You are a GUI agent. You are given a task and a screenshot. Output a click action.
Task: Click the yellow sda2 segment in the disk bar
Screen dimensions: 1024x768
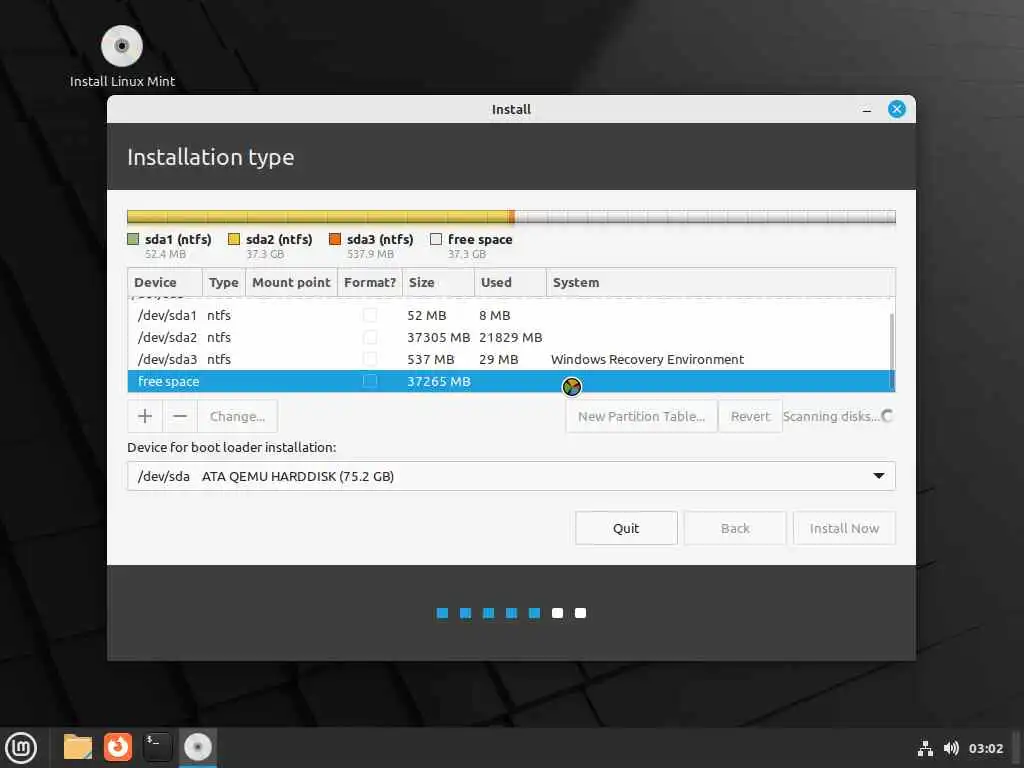(x=319, y=217)
